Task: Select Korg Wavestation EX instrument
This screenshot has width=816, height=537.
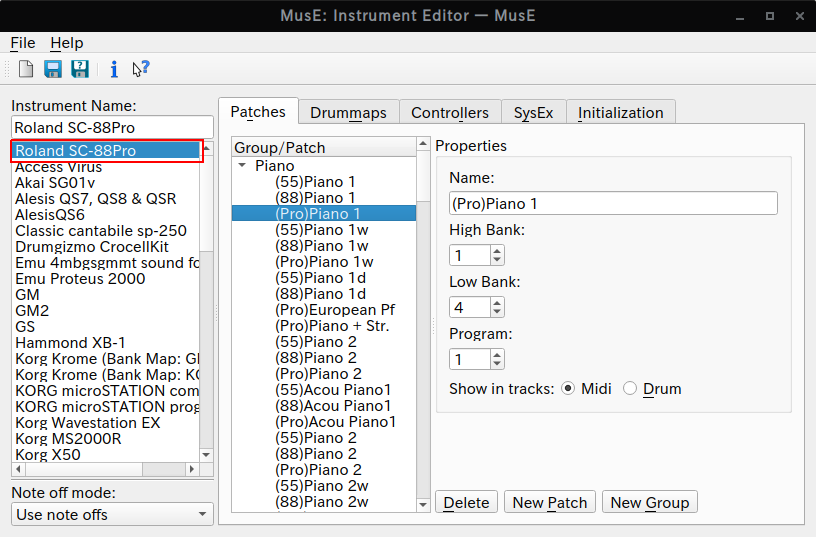Action: [106, 423]
